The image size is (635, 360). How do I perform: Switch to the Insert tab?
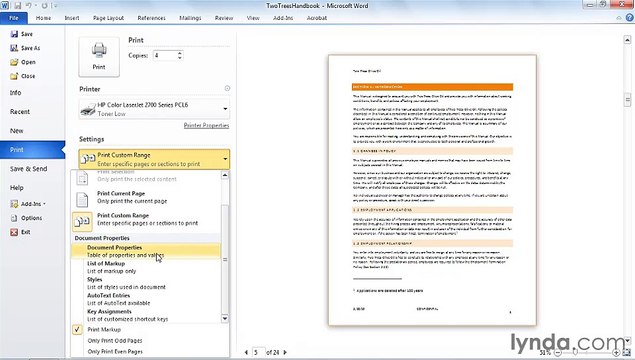pyautogui.click(x=72, y=18)
